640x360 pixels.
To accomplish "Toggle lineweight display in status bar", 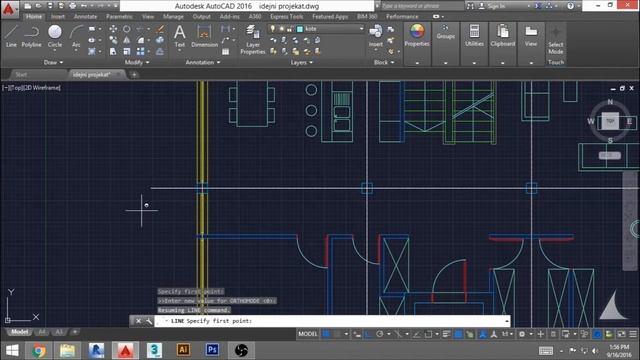I will [x=446, y=334].
